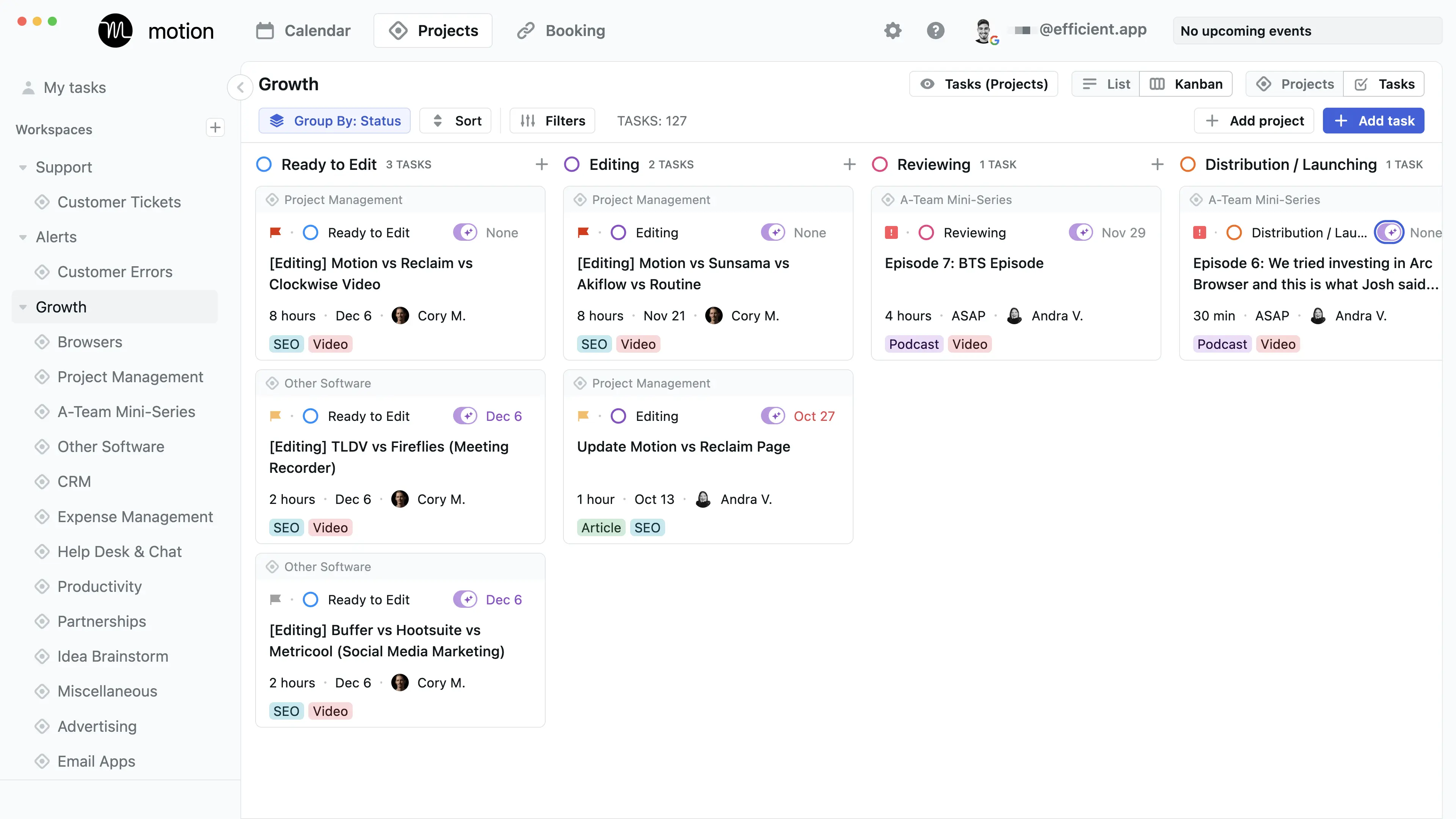The height and width of the screenshot is (819, 1456).
Task: Click Cory M.'s avatar on the Clockwise video task
Action: pos(401,315)
